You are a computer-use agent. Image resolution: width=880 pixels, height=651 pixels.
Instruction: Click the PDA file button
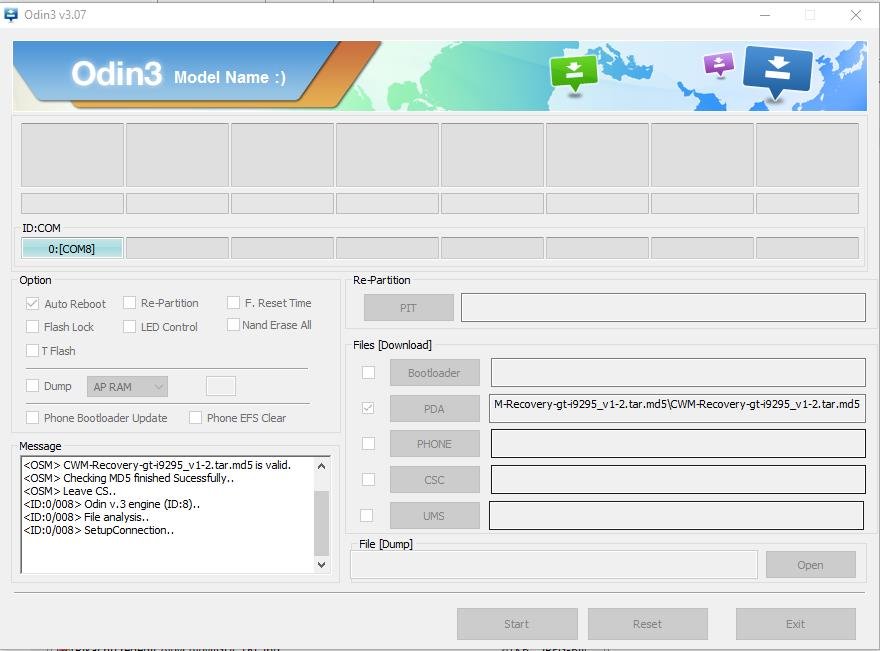pyautogui.click(x=434, y=409)
